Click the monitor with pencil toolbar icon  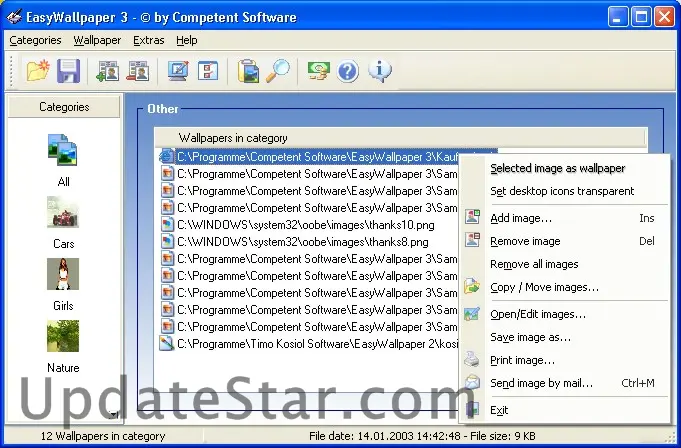(x=179, y=71)
